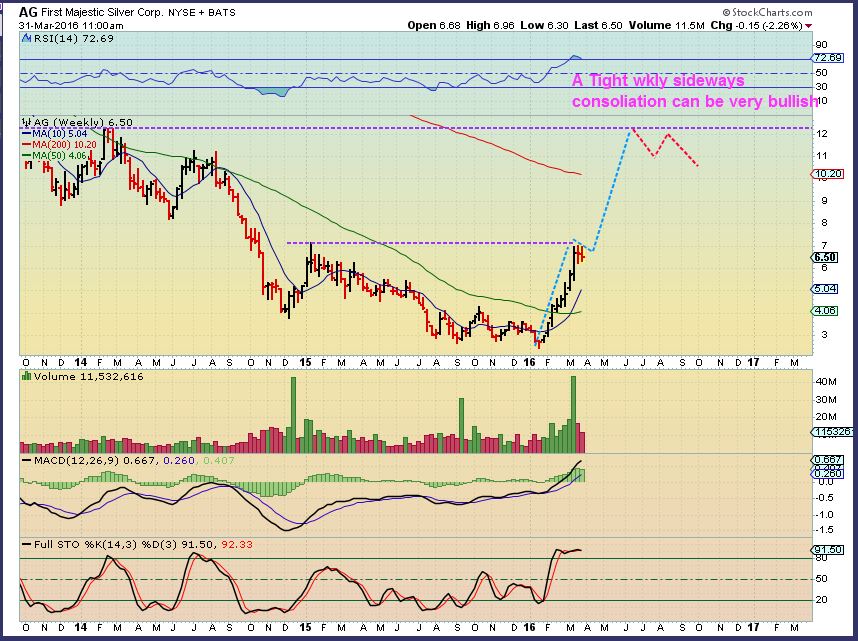Viewport: 858px width, 641px height.
Task: Click the Open 6.68 value
Action: pyautogui.click(x=434, y=25)
